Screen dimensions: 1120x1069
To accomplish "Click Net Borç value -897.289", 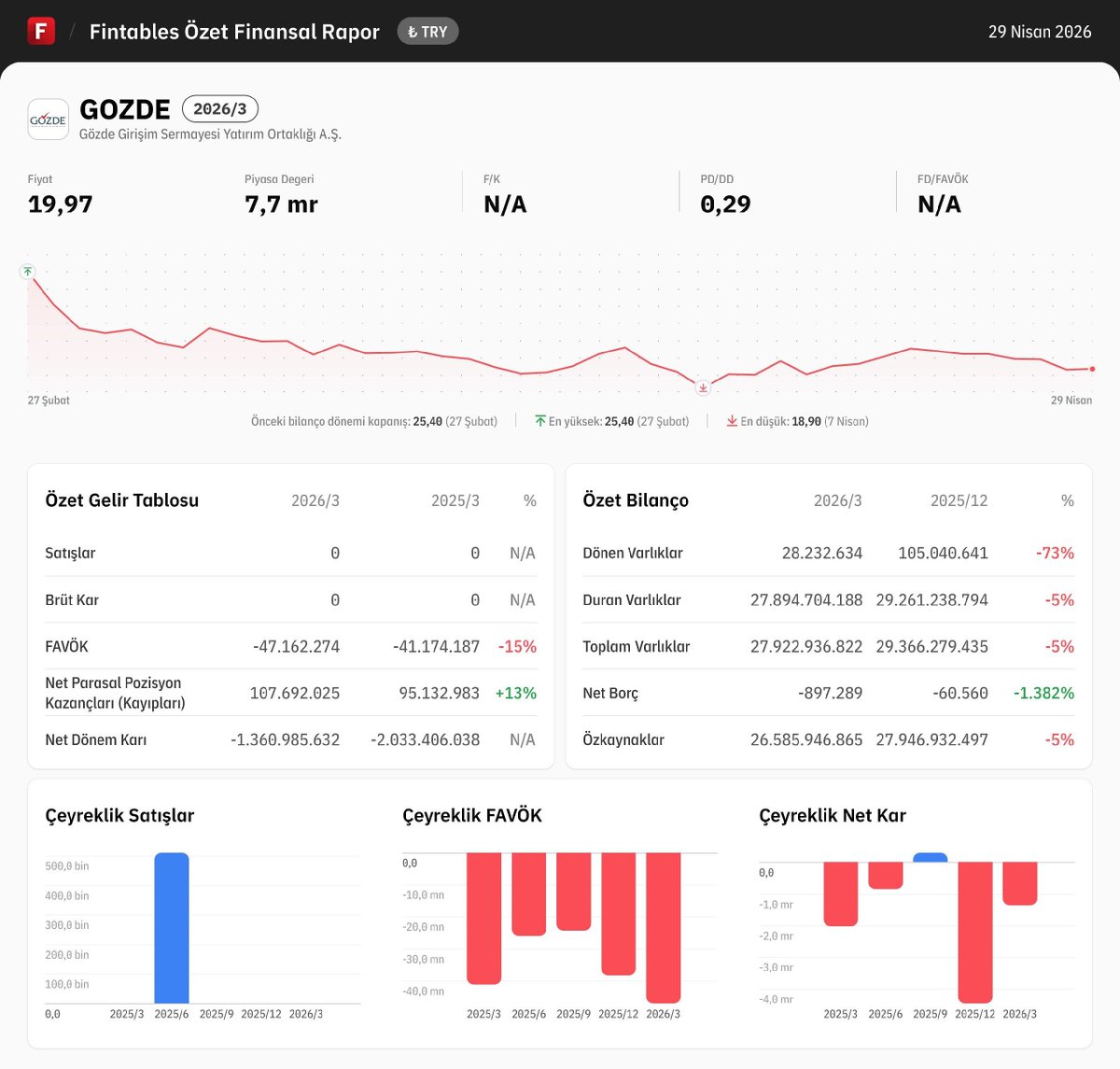I will point(831,694).
